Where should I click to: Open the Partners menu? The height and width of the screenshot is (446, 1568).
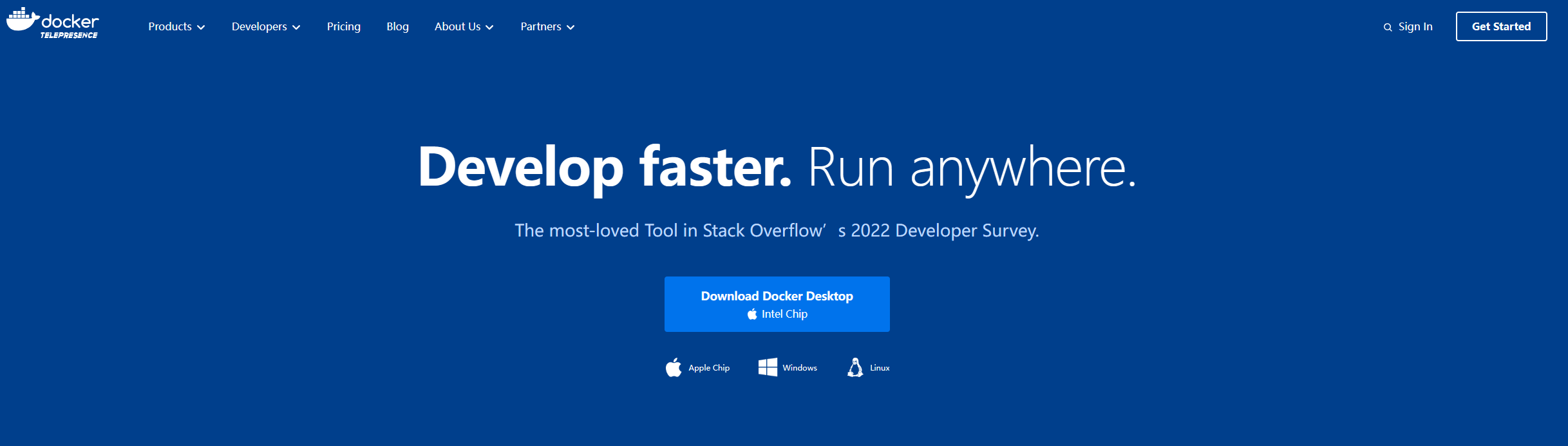point(547,26)
